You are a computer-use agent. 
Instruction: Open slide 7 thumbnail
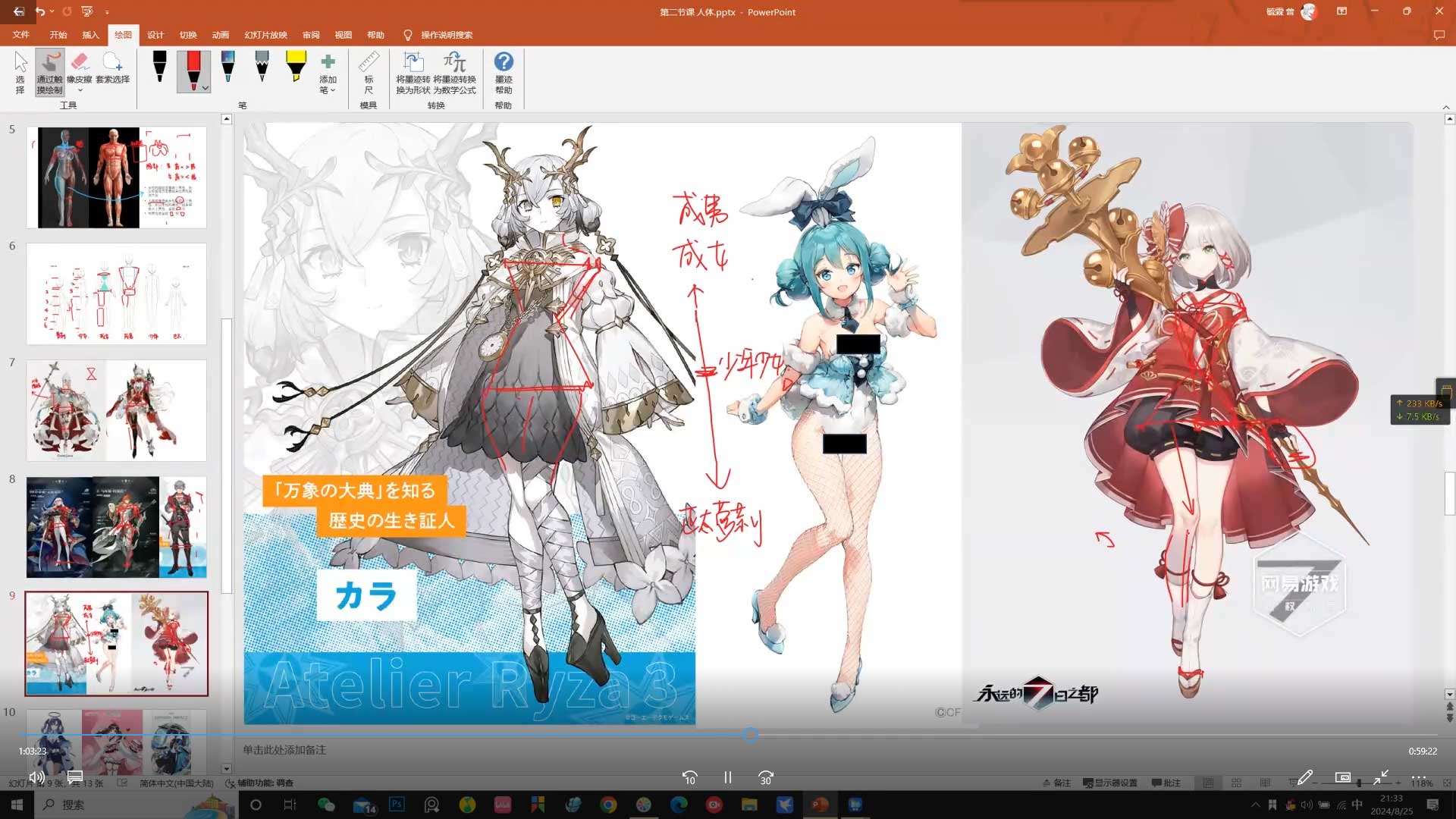click(x=116, y=410)
